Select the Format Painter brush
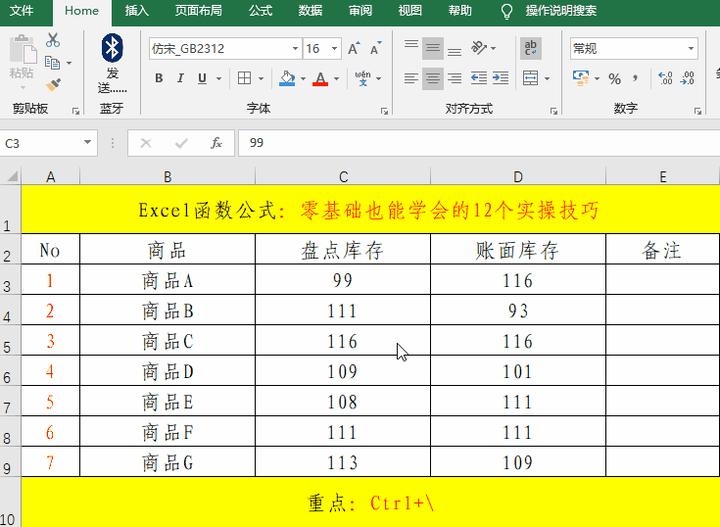This screenshot has height=527, width=720. point(53,84)
